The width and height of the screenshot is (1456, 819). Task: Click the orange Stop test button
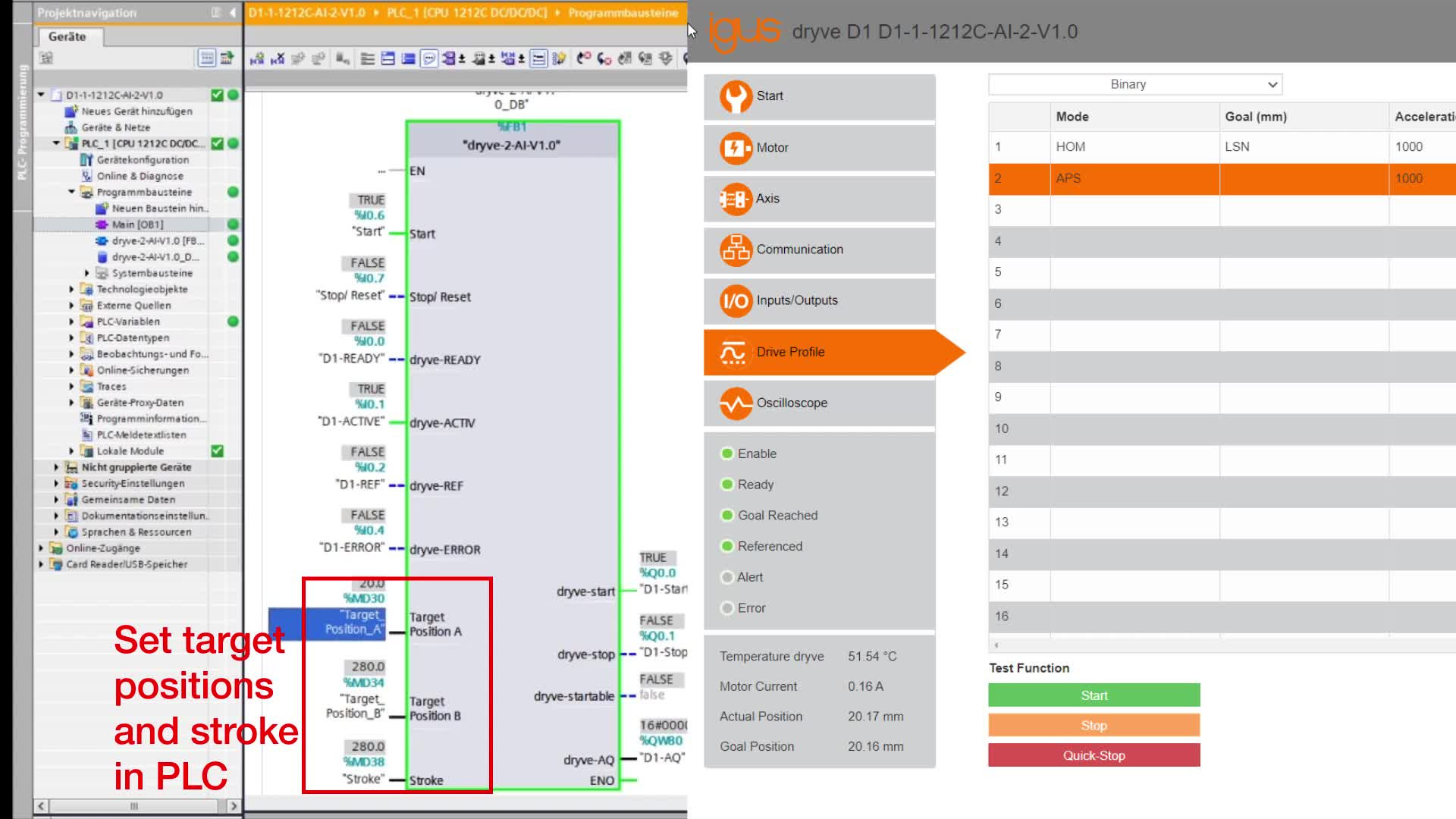(1094, 726)
